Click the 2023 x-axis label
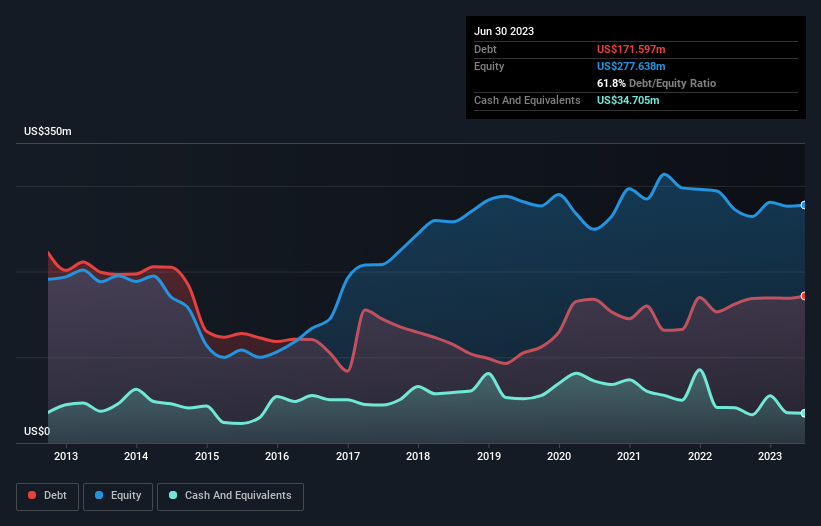 (x=770, y=456)
